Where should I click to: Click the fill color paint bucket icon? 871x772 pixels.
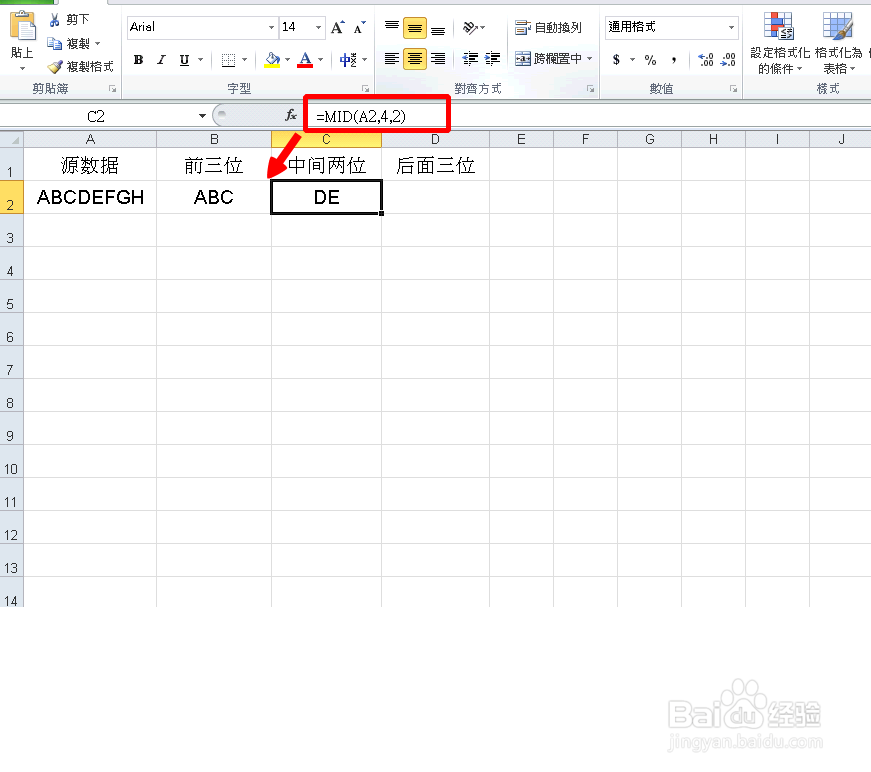coord(271,60)
